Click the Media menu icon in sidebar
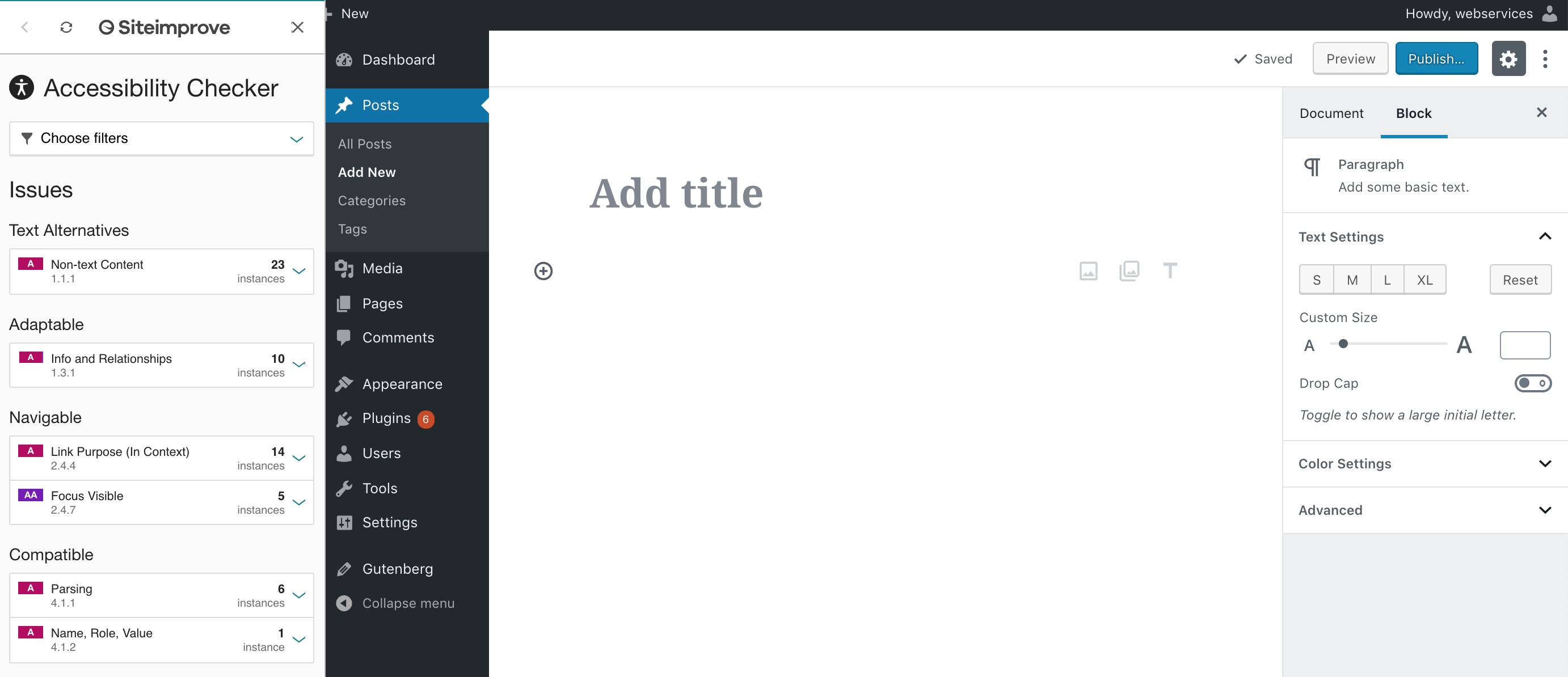Image resolution: width=1568 pixels, height=677 pixels. click(344, 267)
